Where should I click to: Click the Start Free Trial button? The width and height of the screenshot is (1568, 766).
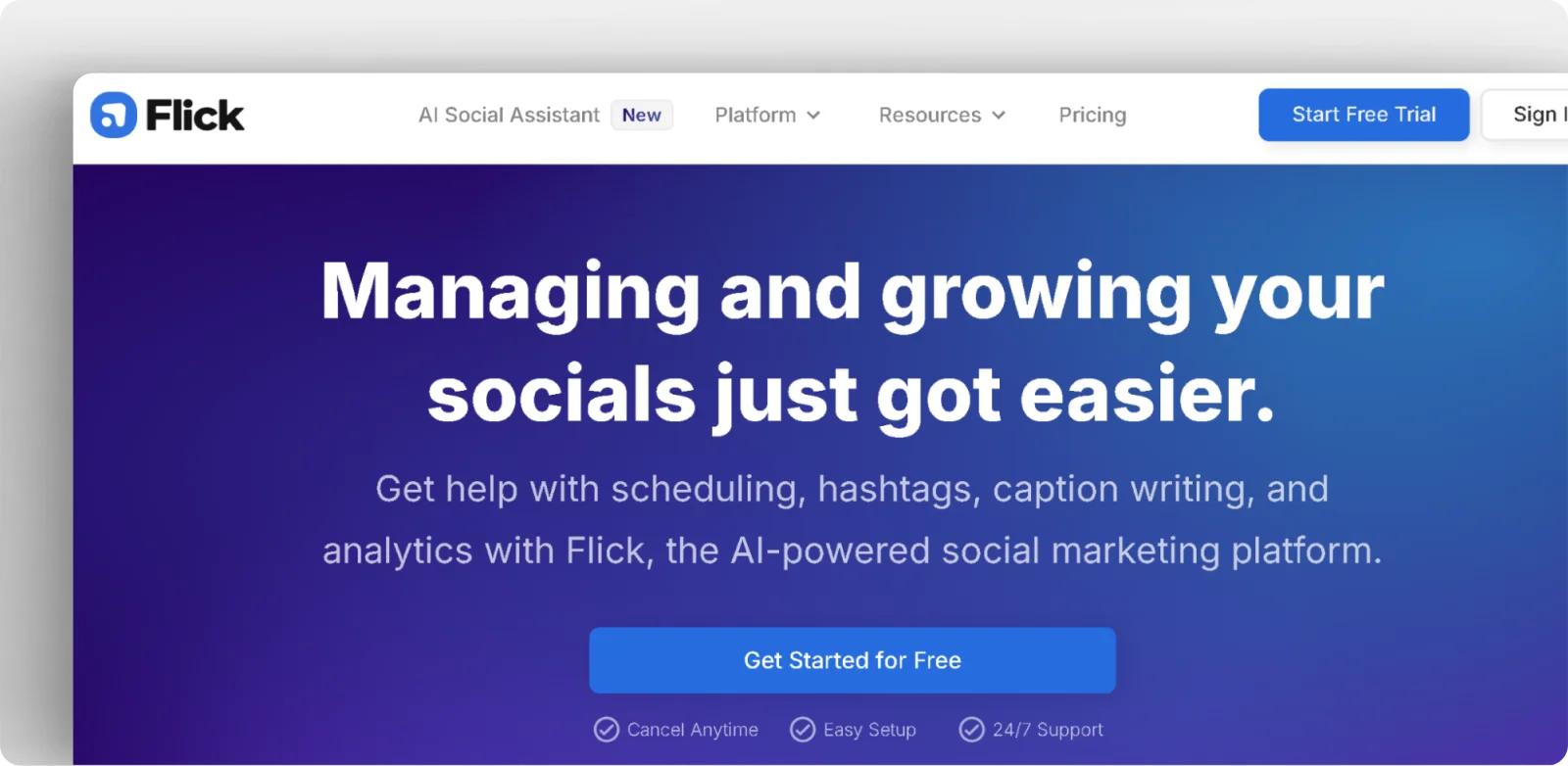point(1362,115)
